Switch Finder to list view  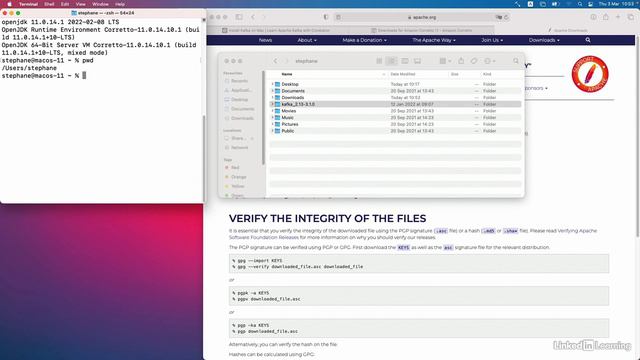(x=392, y=61)
